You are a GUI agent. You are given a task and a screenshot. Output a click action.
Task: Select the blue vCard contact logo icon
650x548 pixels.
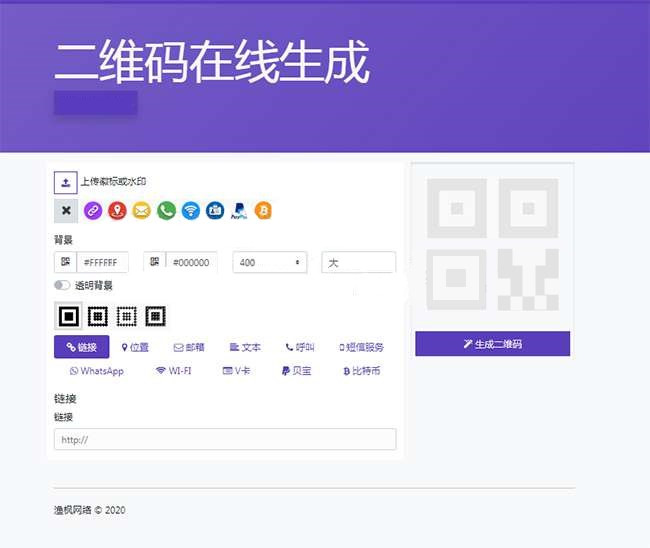[x=215, y=211]
